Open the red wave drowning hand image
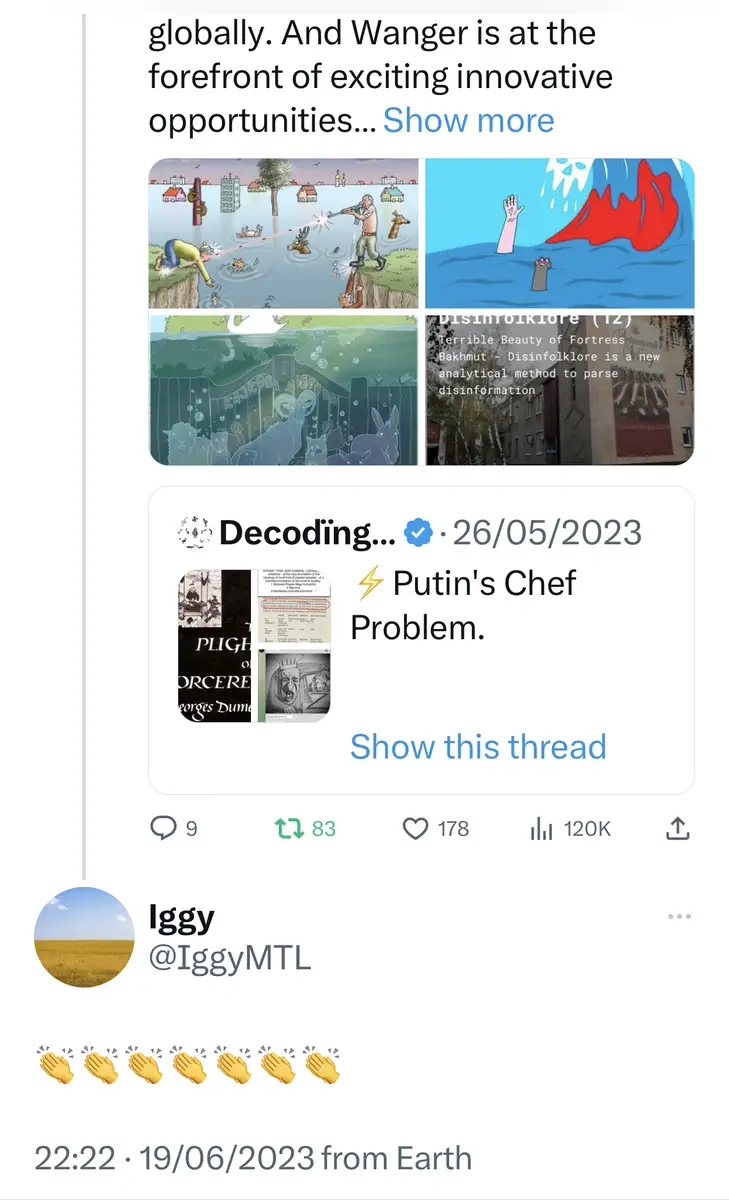Screen dimensions: 729x1200 click(x=559, y=233)
